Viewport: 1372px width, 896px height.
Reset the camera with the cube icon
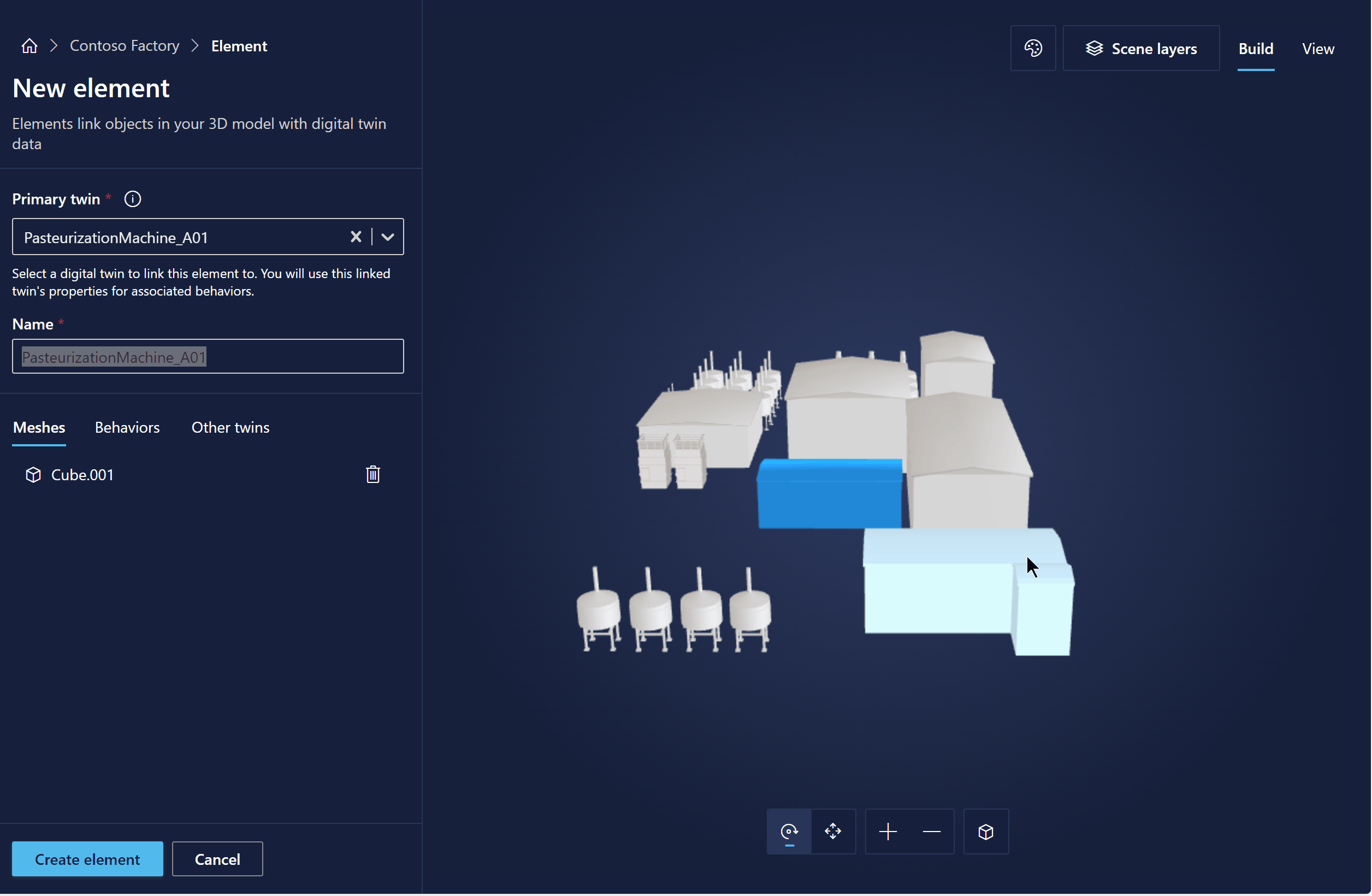click(x=986, y=832)
